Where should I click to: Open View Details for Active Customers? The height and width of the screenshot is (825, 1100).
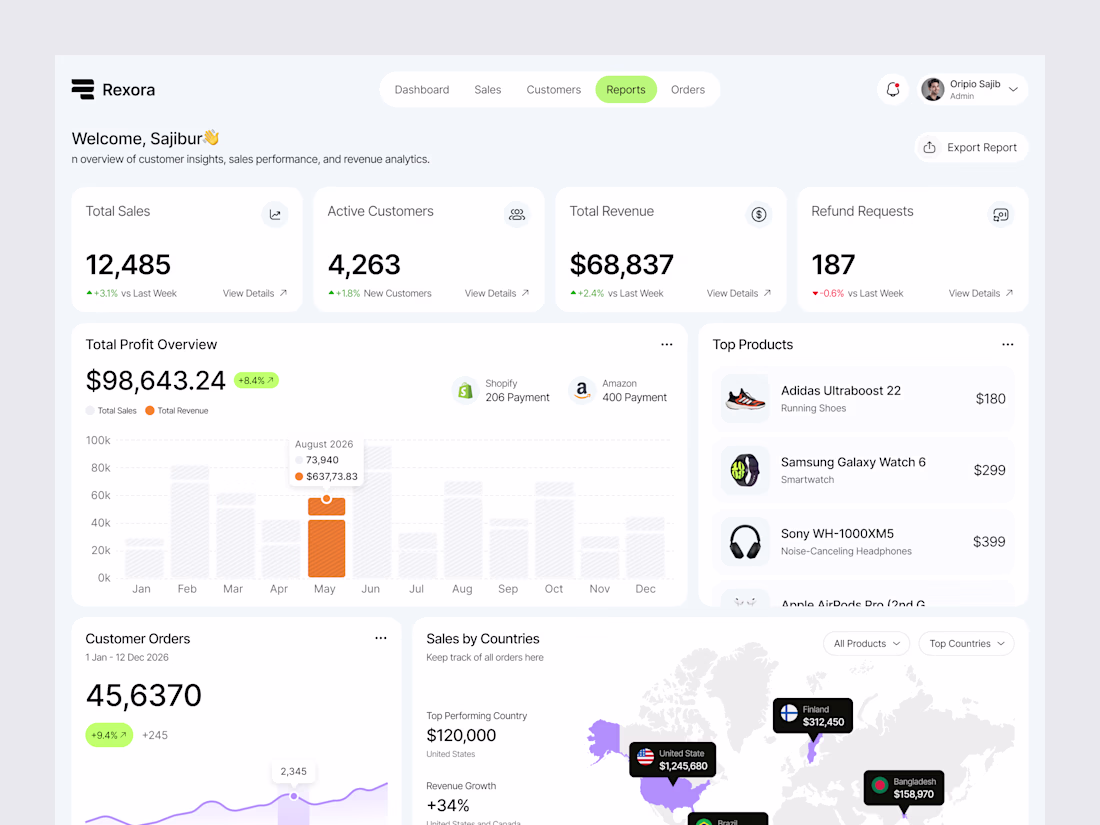(x=497, y=293)
